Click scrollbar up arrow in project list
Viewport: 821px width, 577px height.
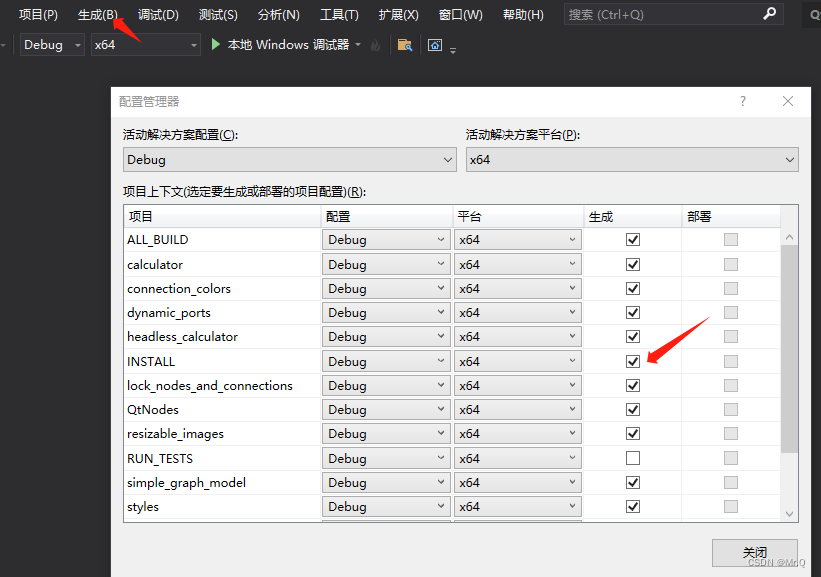(789, 237)
